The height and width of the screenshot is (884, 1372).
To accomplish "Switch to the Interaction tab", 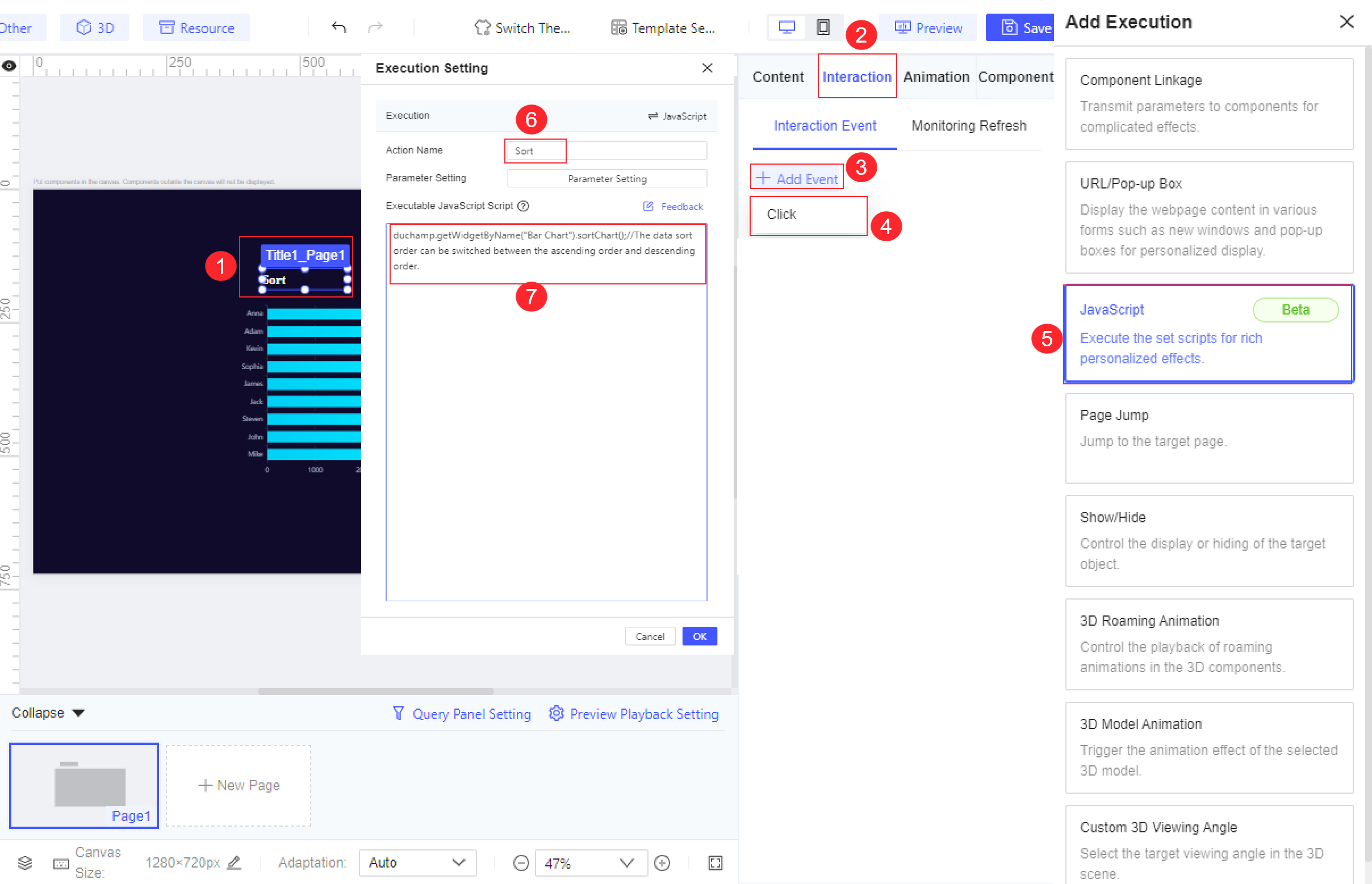I will (x=856, y=77).
